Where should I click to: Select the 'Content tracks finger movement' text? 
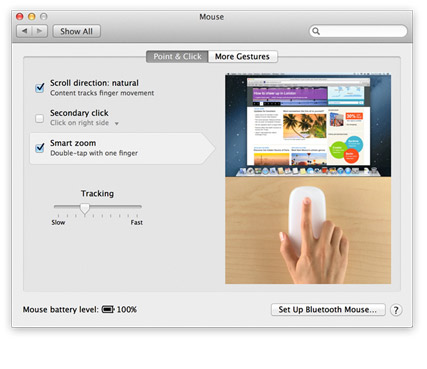coord(102,93)
